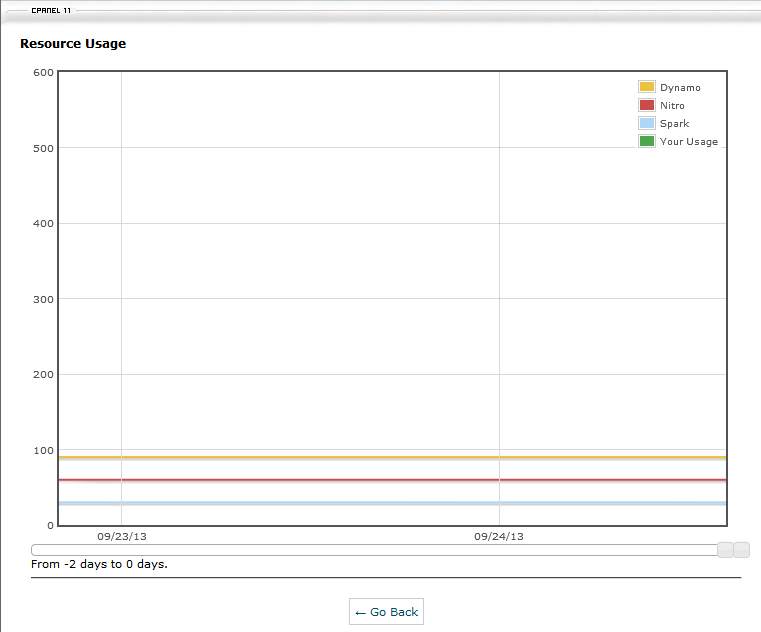Click the light blue Spark legend swatch

647,124
